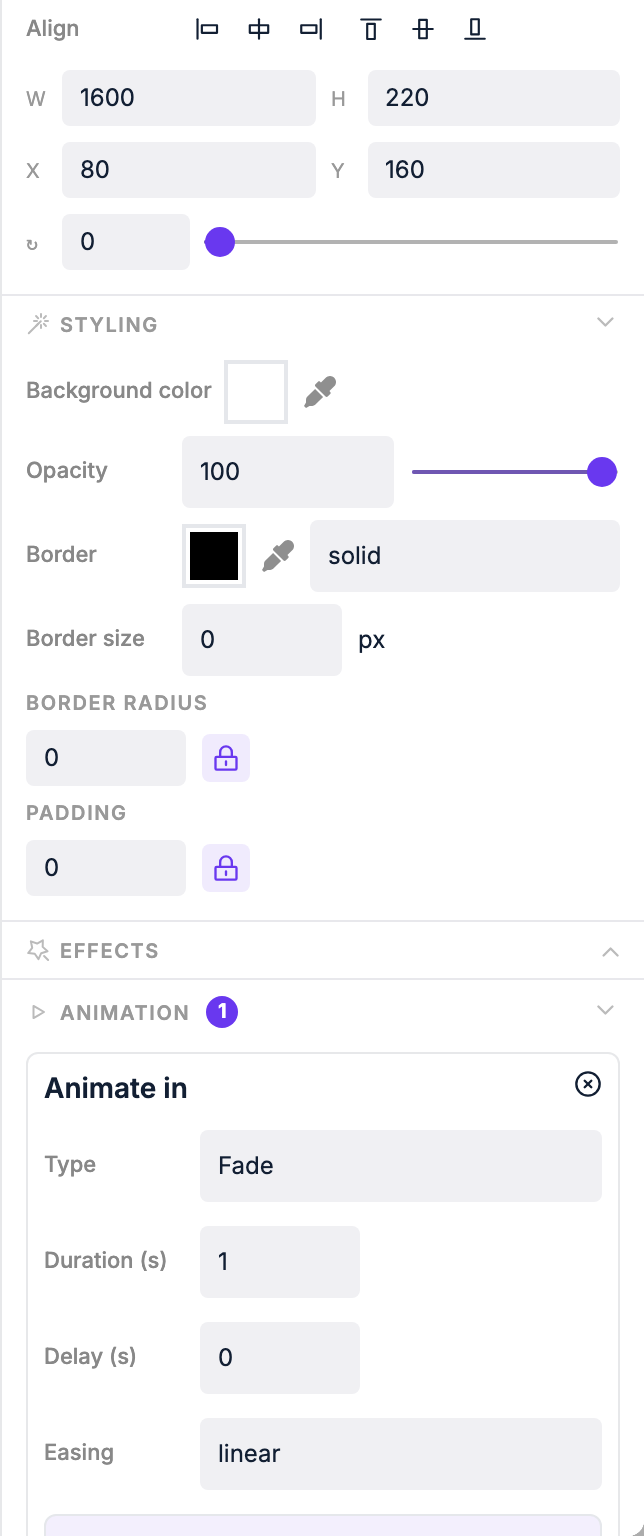Select the horizontal center align icon

click(x=259, y=29)
